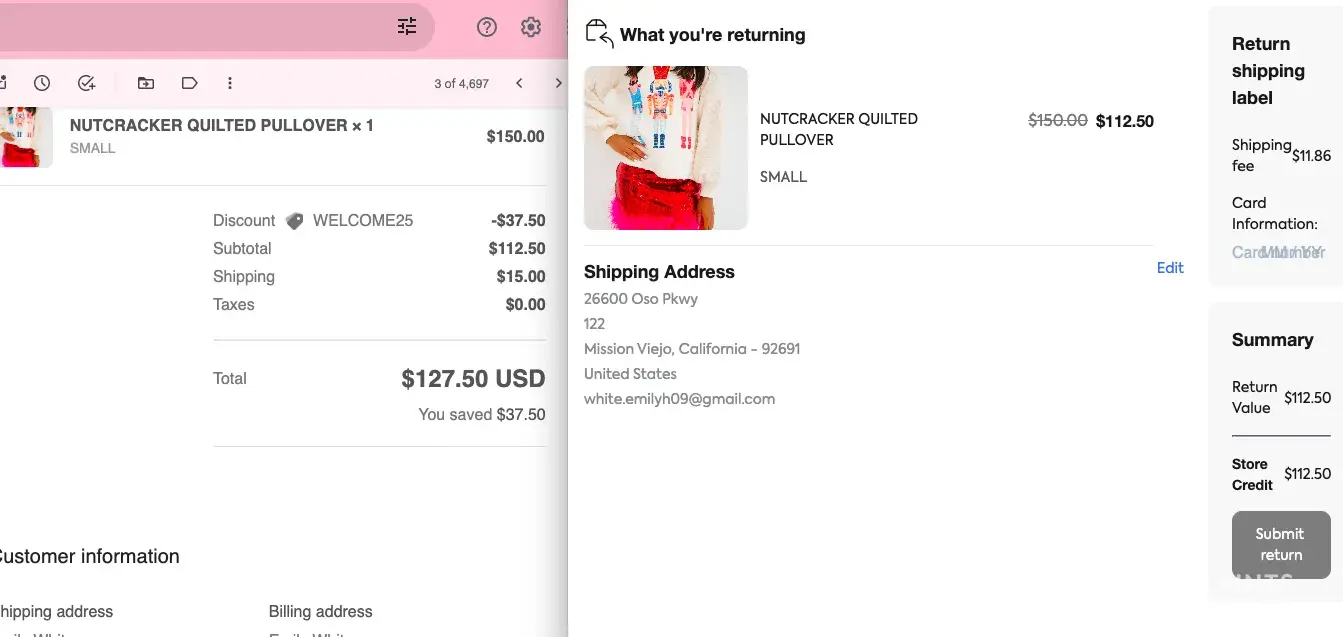Open the Labels icon
The width and height of the screenshot is (1343, 637).
click(189, 83)
